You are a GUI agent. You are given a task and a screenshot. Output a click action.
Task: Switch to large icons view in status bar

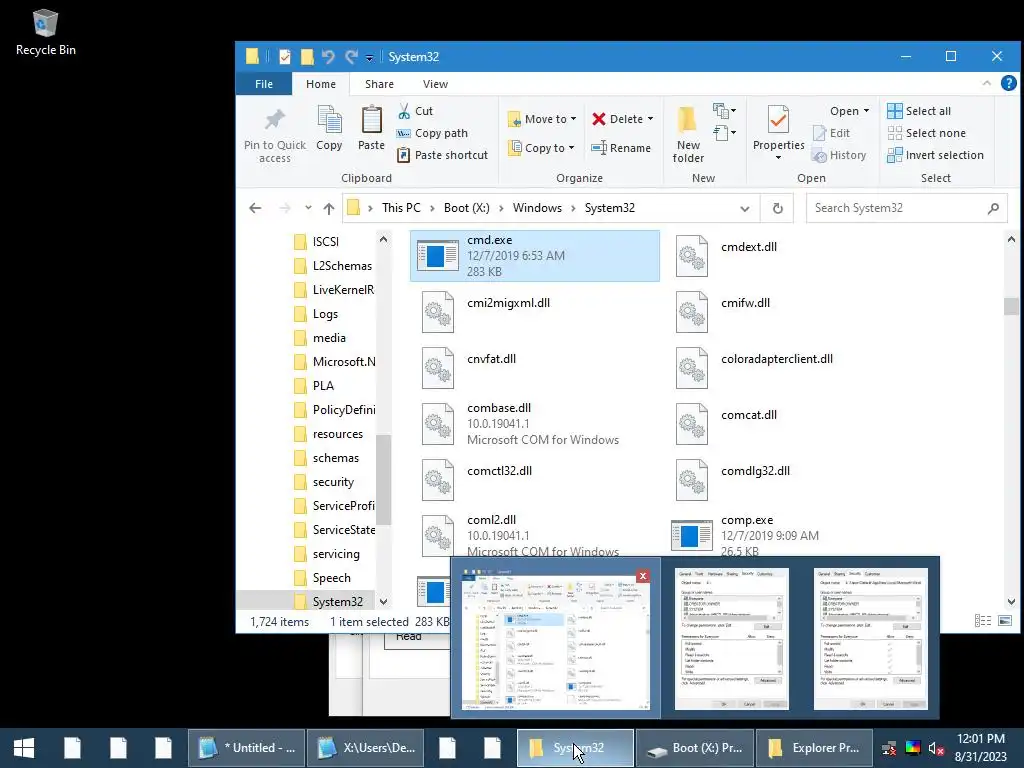pos(1004,621)
